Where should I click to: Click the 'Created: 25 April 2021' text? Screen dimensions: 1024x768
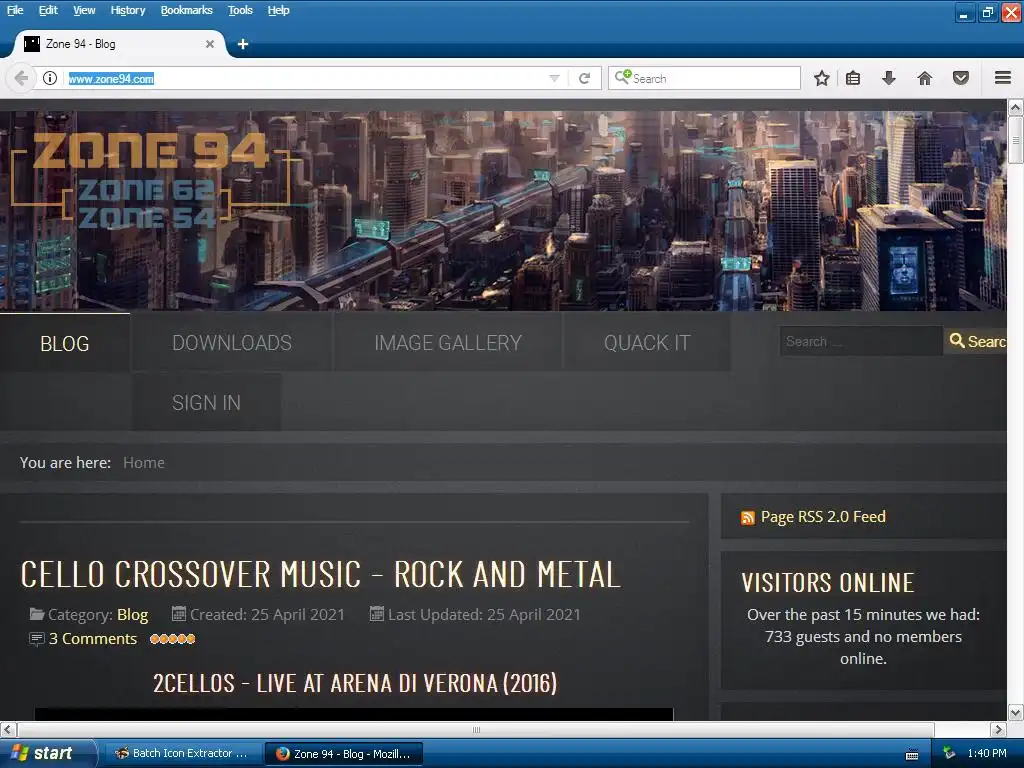pos(266,615)
